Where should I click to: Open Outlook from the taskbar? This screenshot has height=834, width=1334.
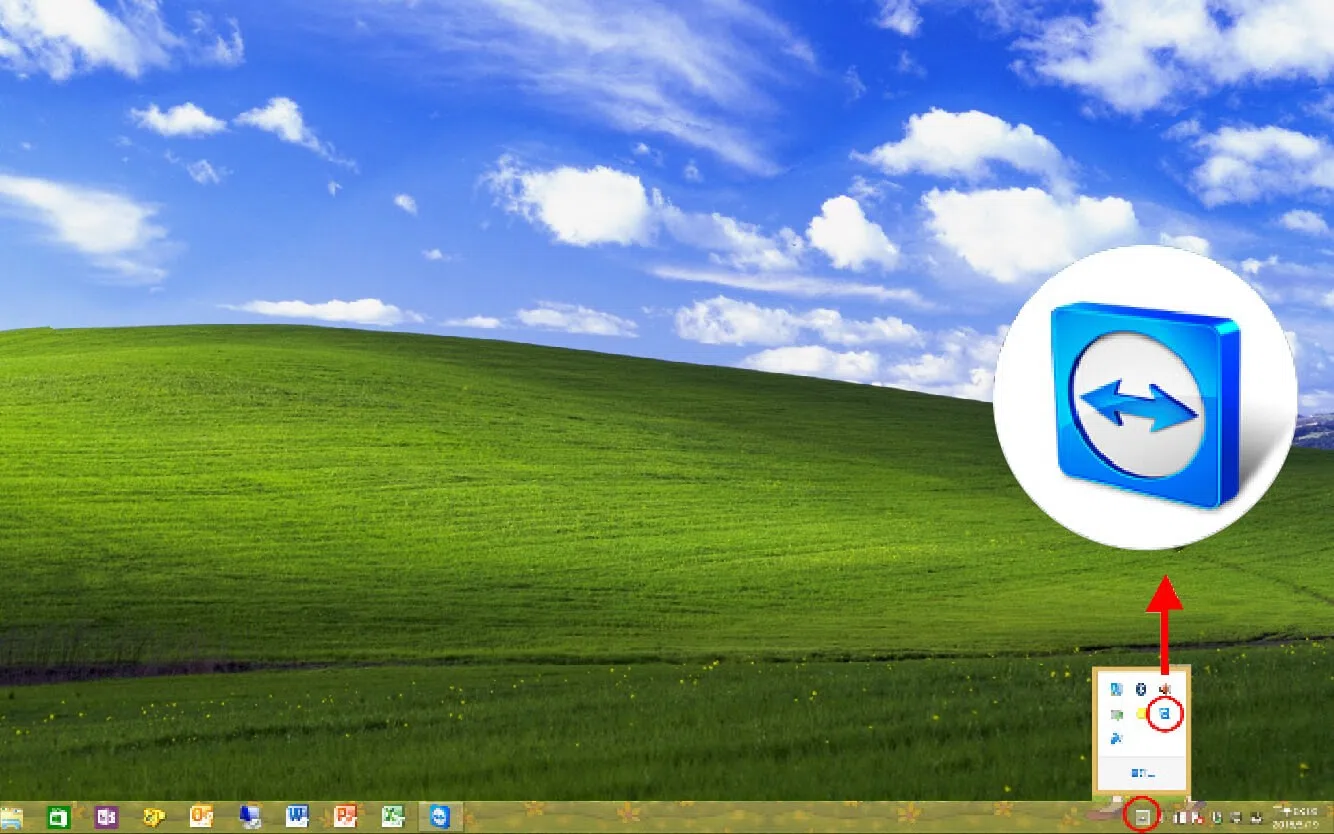coord(200,818)
